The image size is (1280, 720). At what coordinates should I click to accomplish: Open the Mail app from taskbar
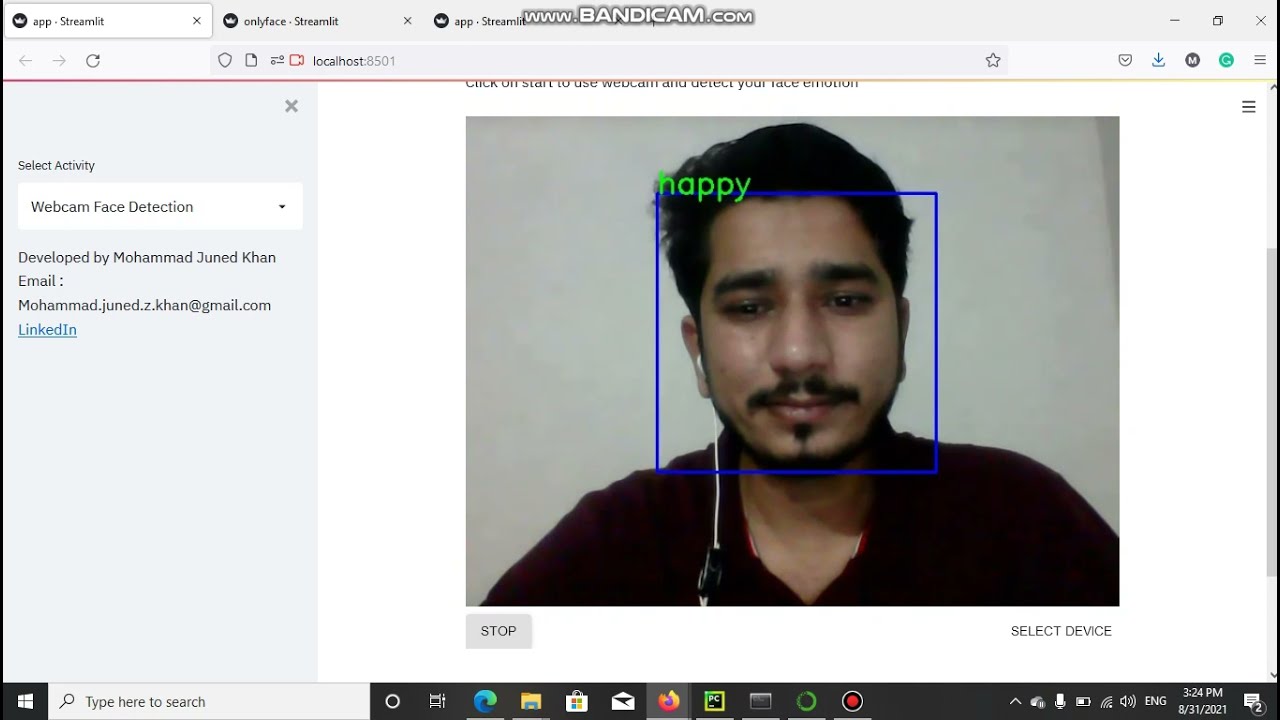point(623,701)
